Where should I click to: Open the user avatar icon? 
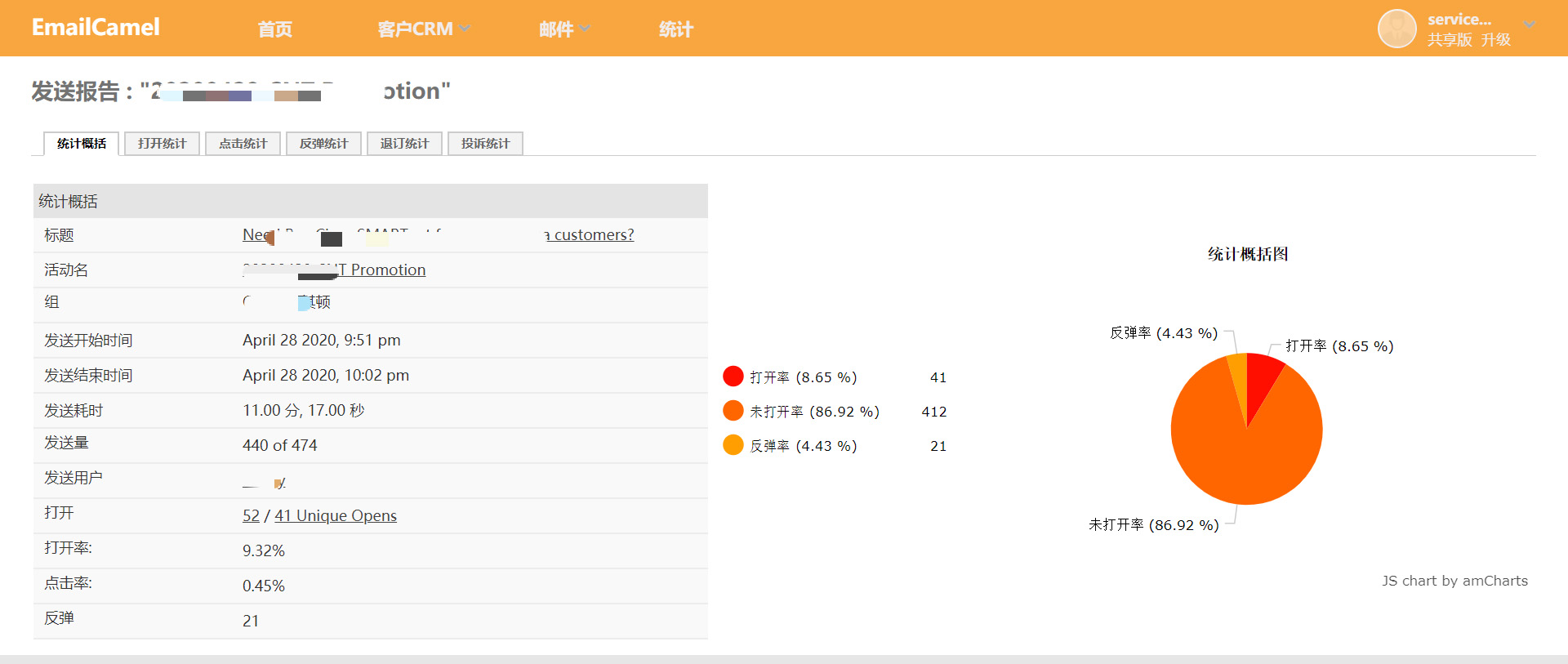pos(1397,29)
